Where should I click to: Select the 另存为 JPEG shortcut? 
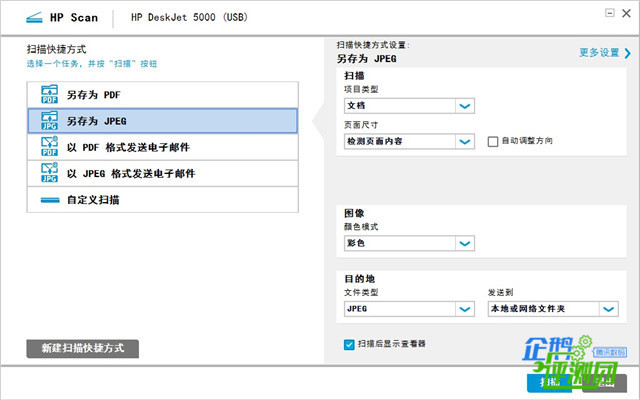tap(162, 121)
